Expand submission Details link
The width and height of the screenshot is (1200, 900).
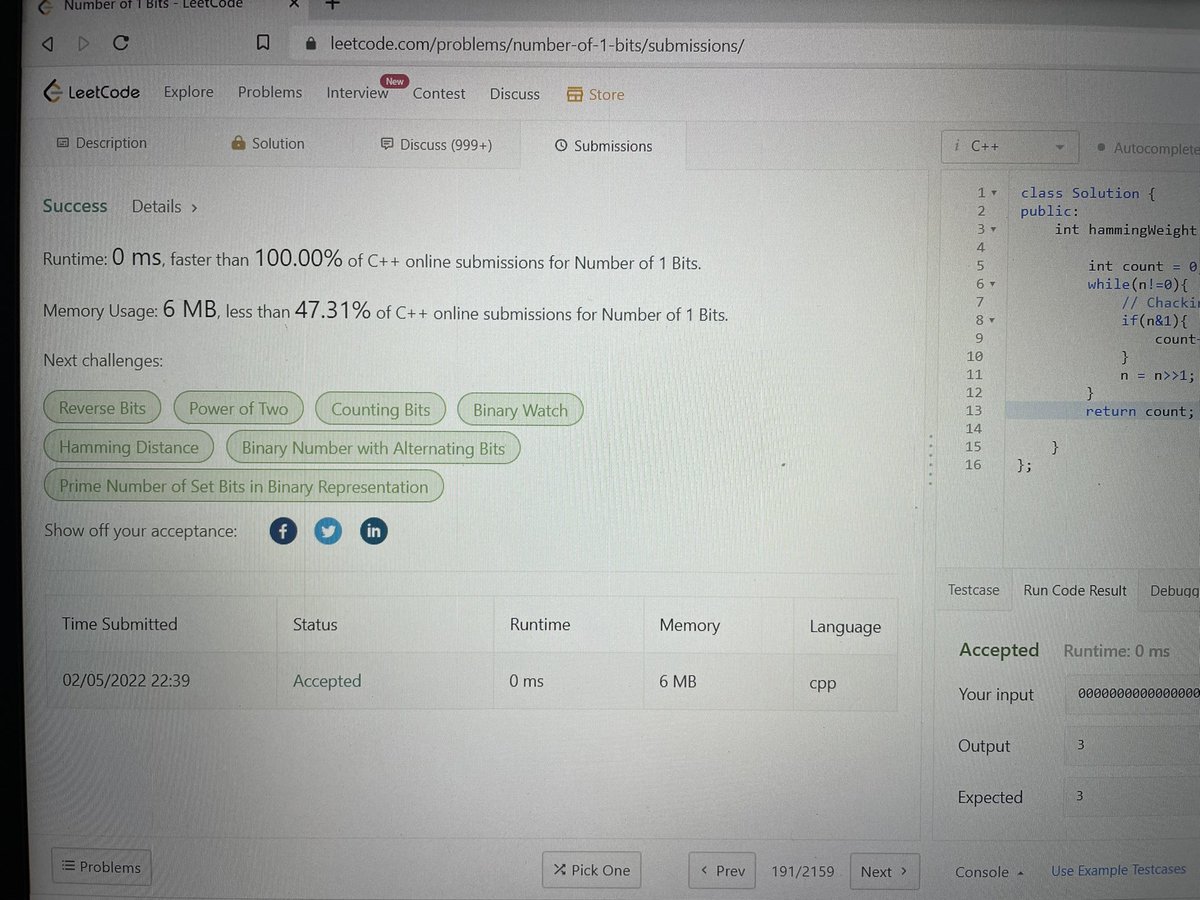(164, 207)
